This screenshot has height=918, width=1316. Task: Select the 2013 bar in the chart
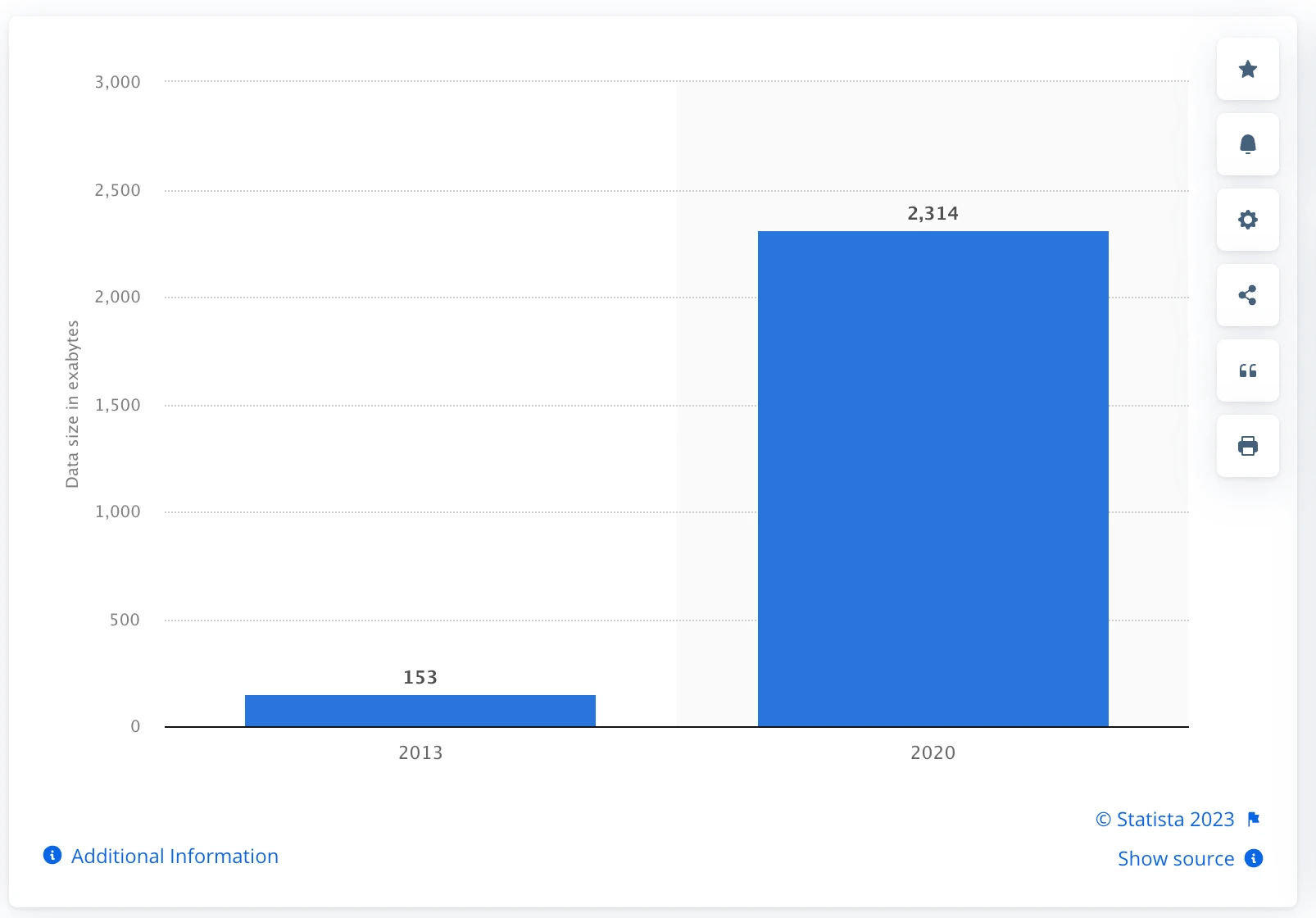(420, 711)
